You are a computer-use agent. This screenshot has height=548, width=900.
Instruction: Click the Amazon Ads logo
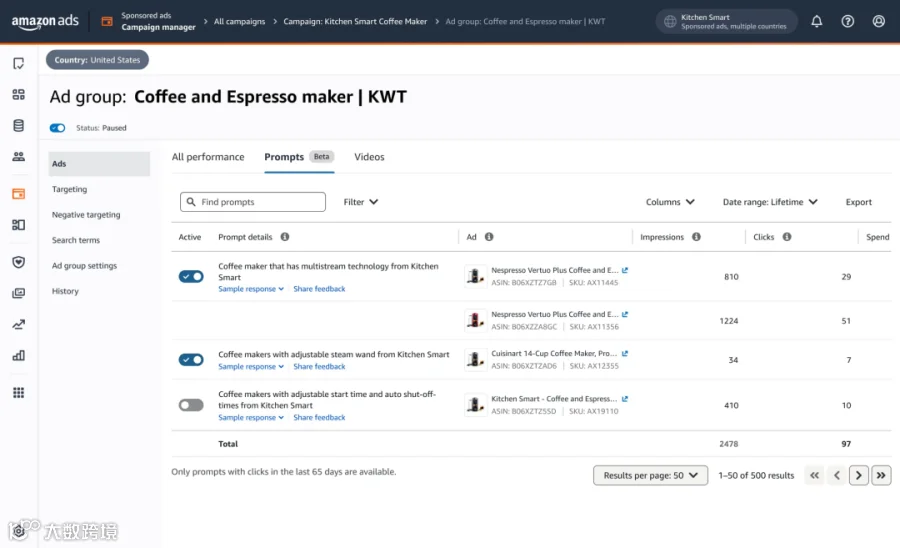pyautogui.click(x=45, y=22)
